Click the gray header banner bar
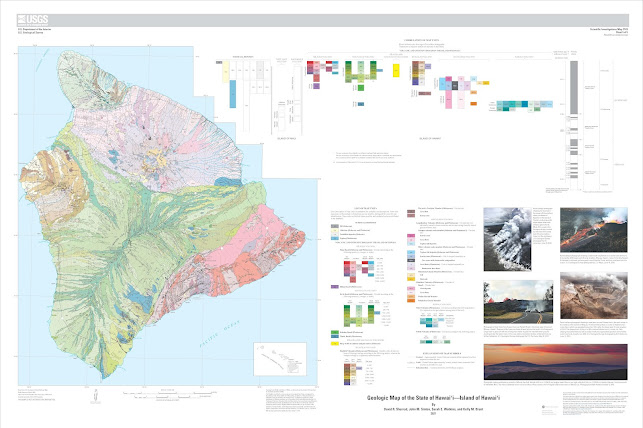This screenshot has width=643, height=428. [x=323, y=20]
